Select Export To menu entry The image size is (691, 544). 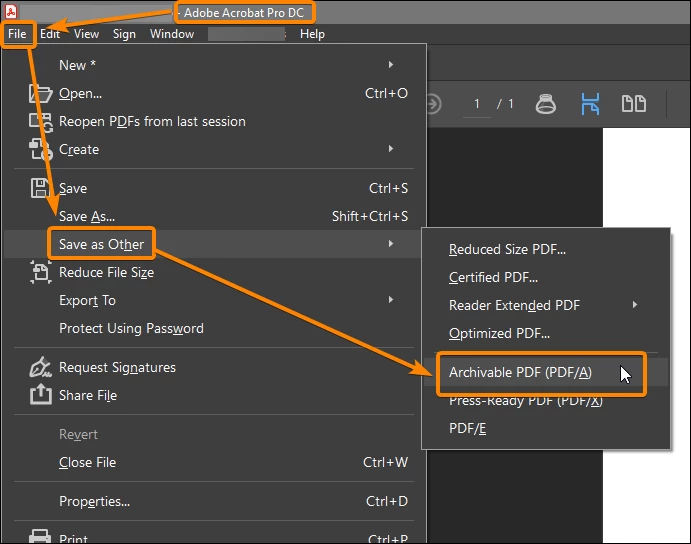(x=214, y=300)
